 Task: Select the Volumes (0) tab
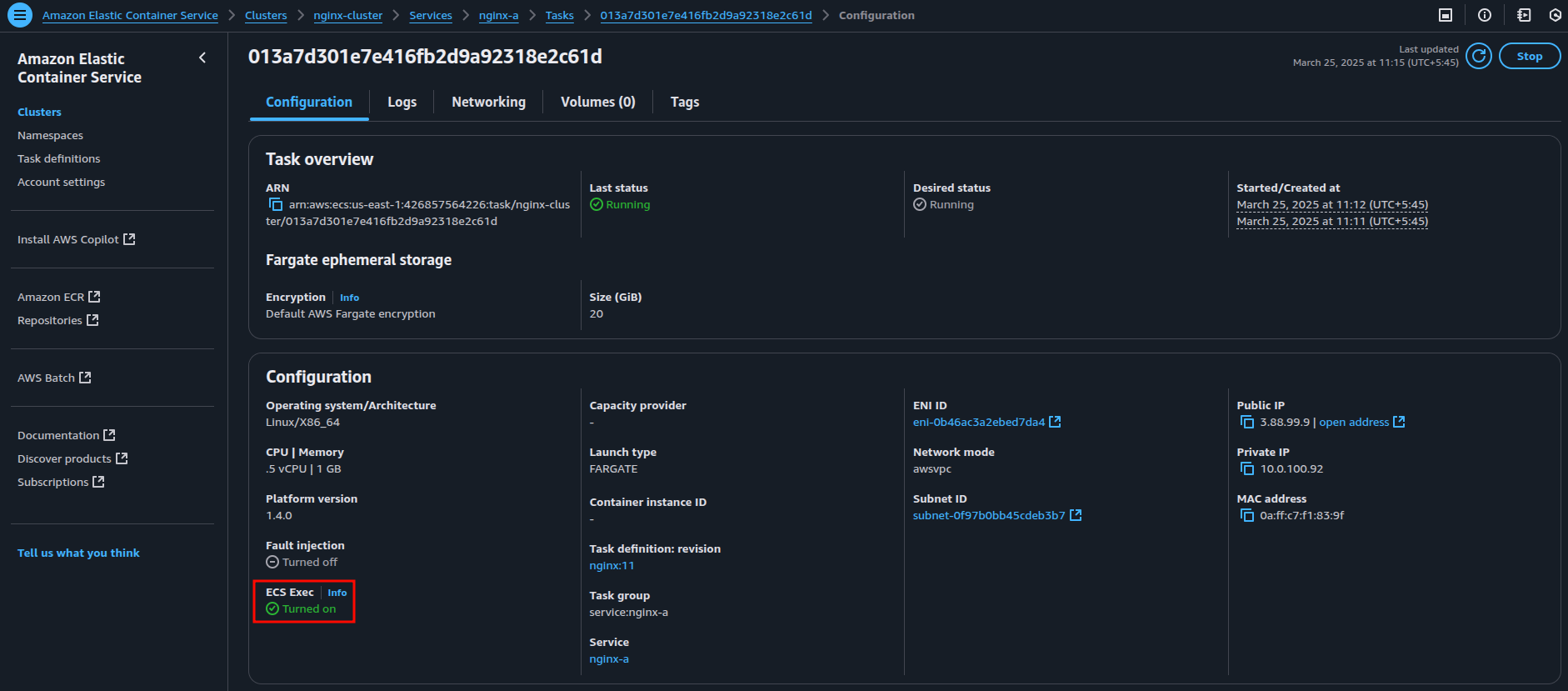click(597, 102)
